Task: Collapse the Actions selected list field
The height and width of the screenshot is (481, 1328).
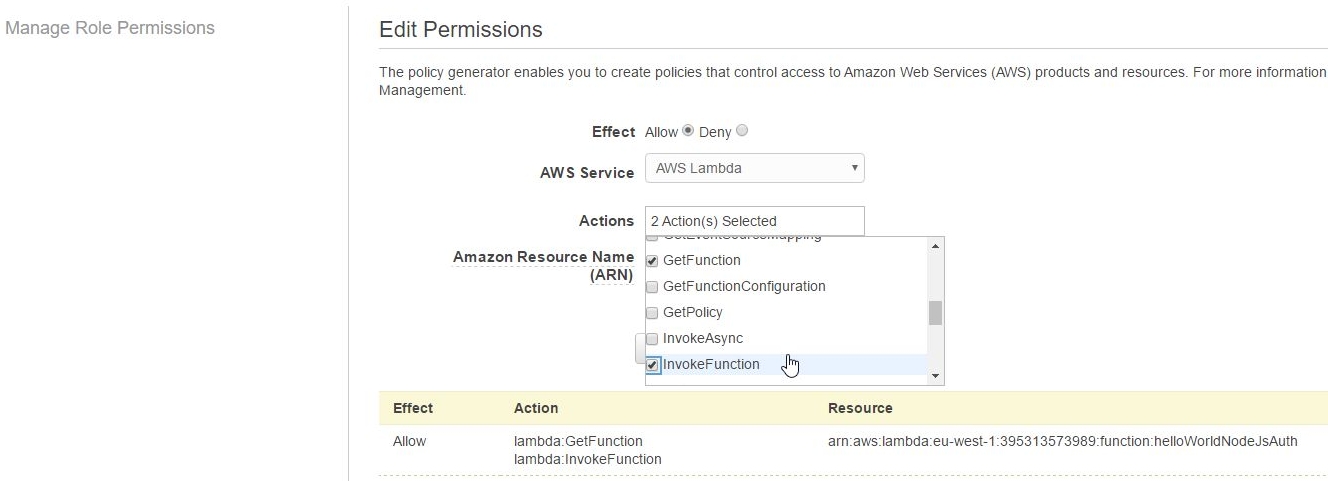Action: coord(754,221)
